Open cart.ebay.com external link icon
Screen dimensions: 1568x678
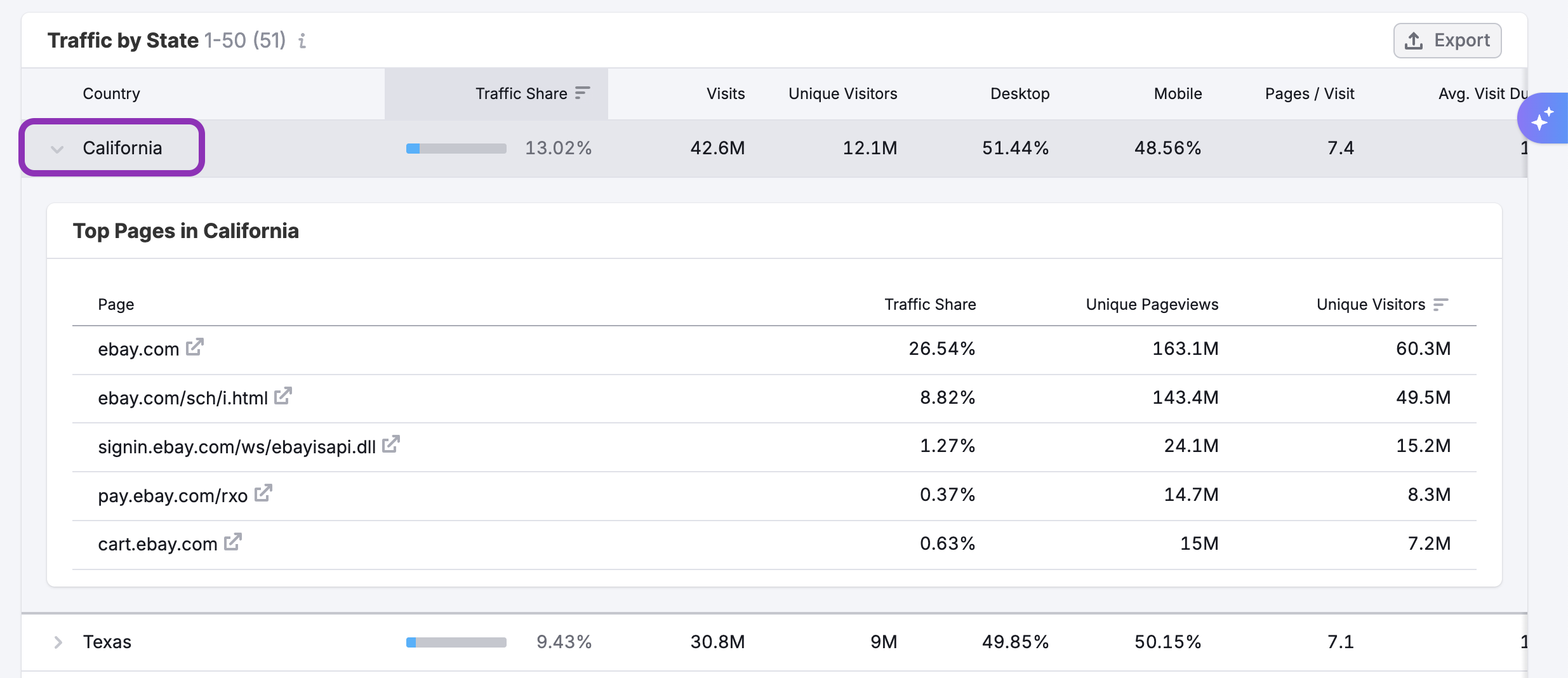233,542
